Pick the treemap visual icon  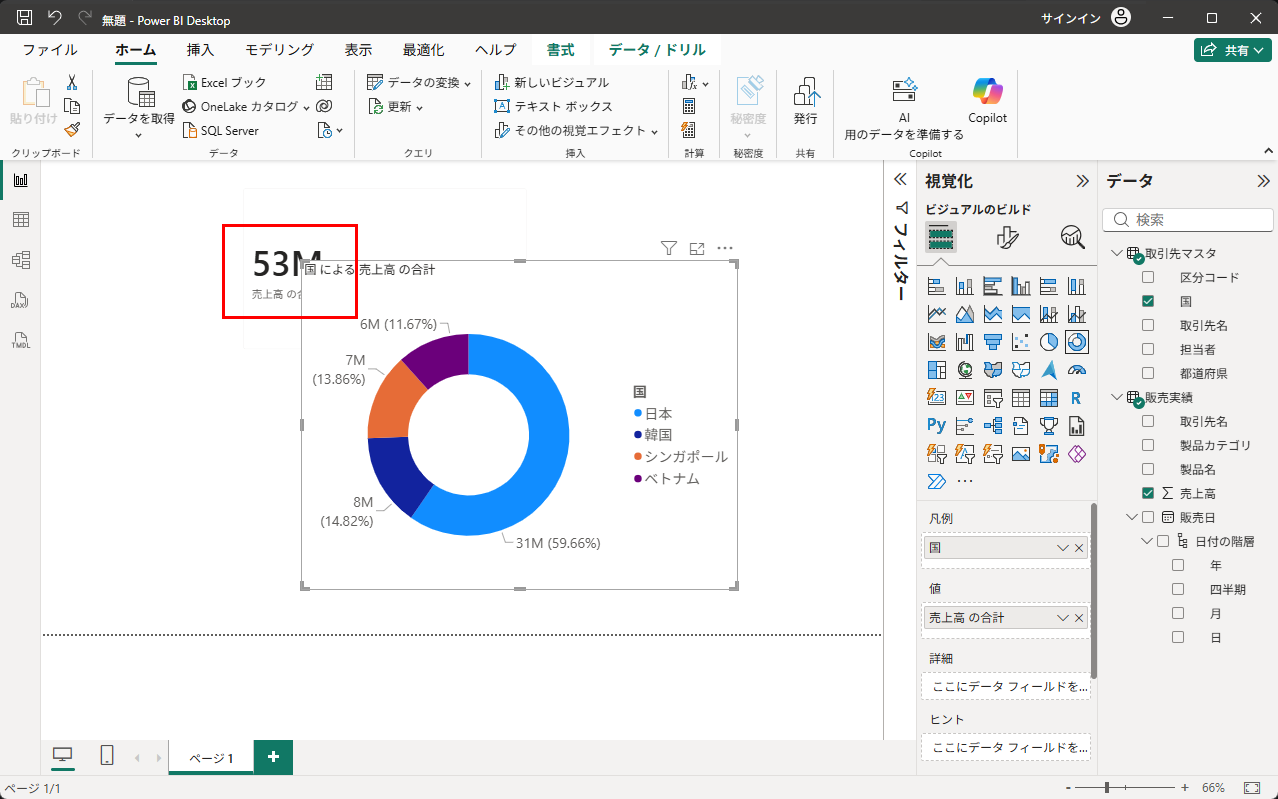(937, 370)
